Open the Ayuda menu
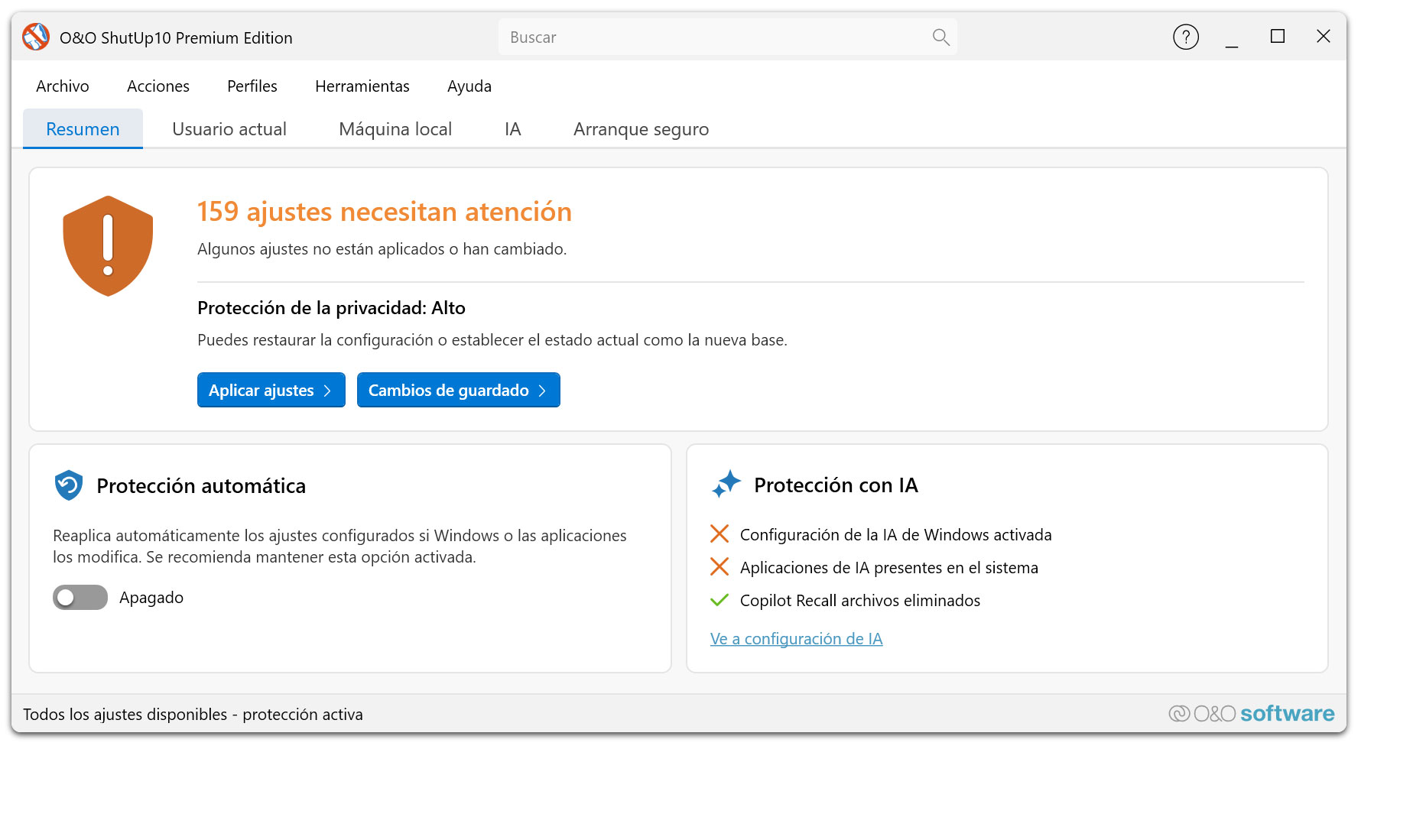 469,86
